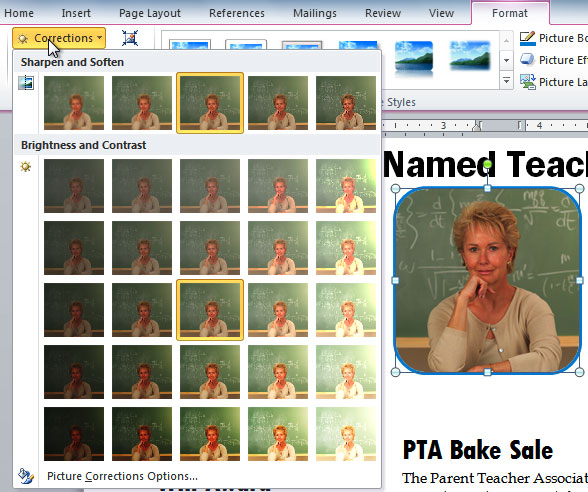Select the fourth thumbnail in Brightness row three
The height and width of the screenshot is (492, 588).
coord(278,310)
